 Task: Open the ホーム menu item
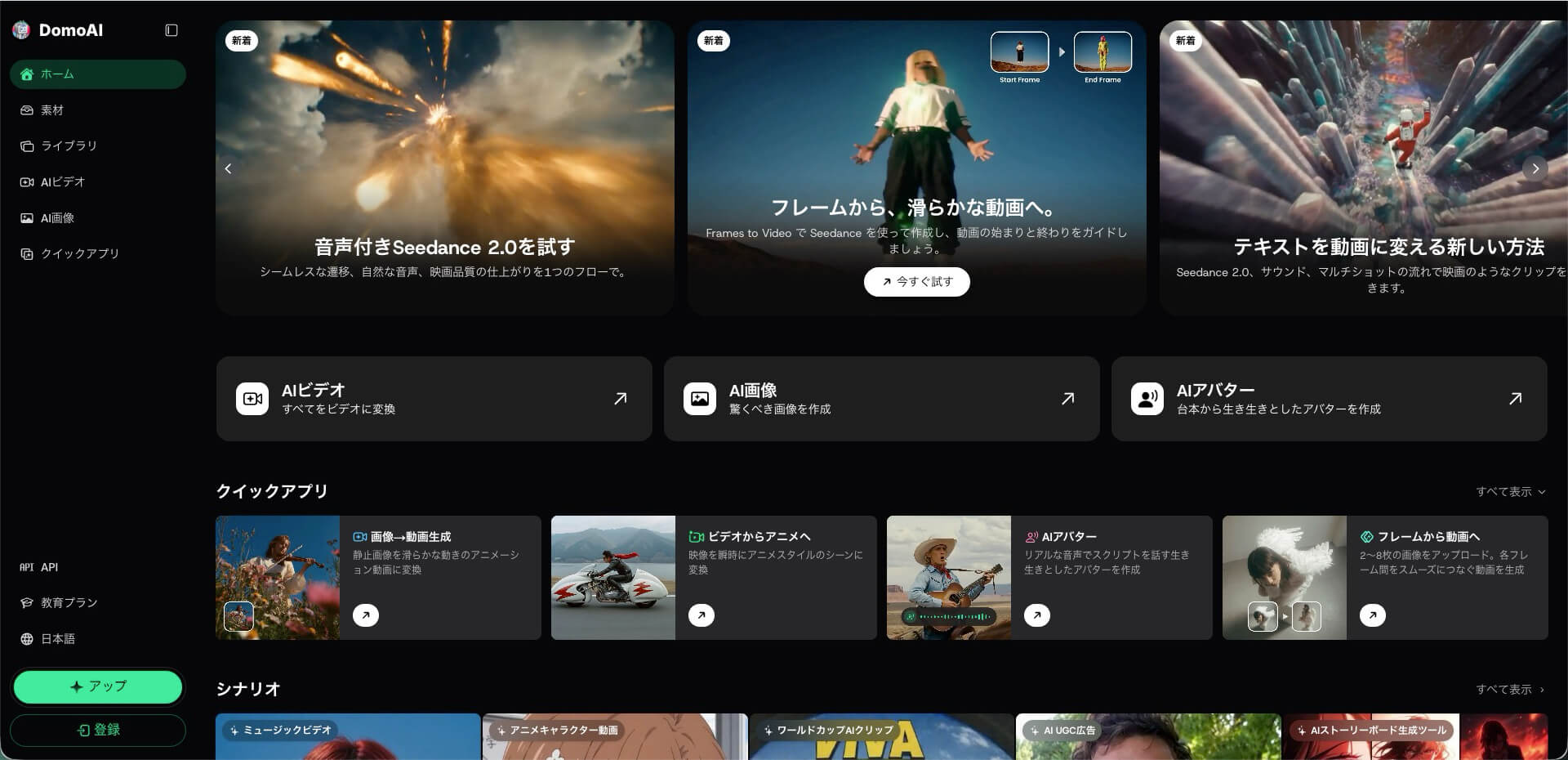98,74
